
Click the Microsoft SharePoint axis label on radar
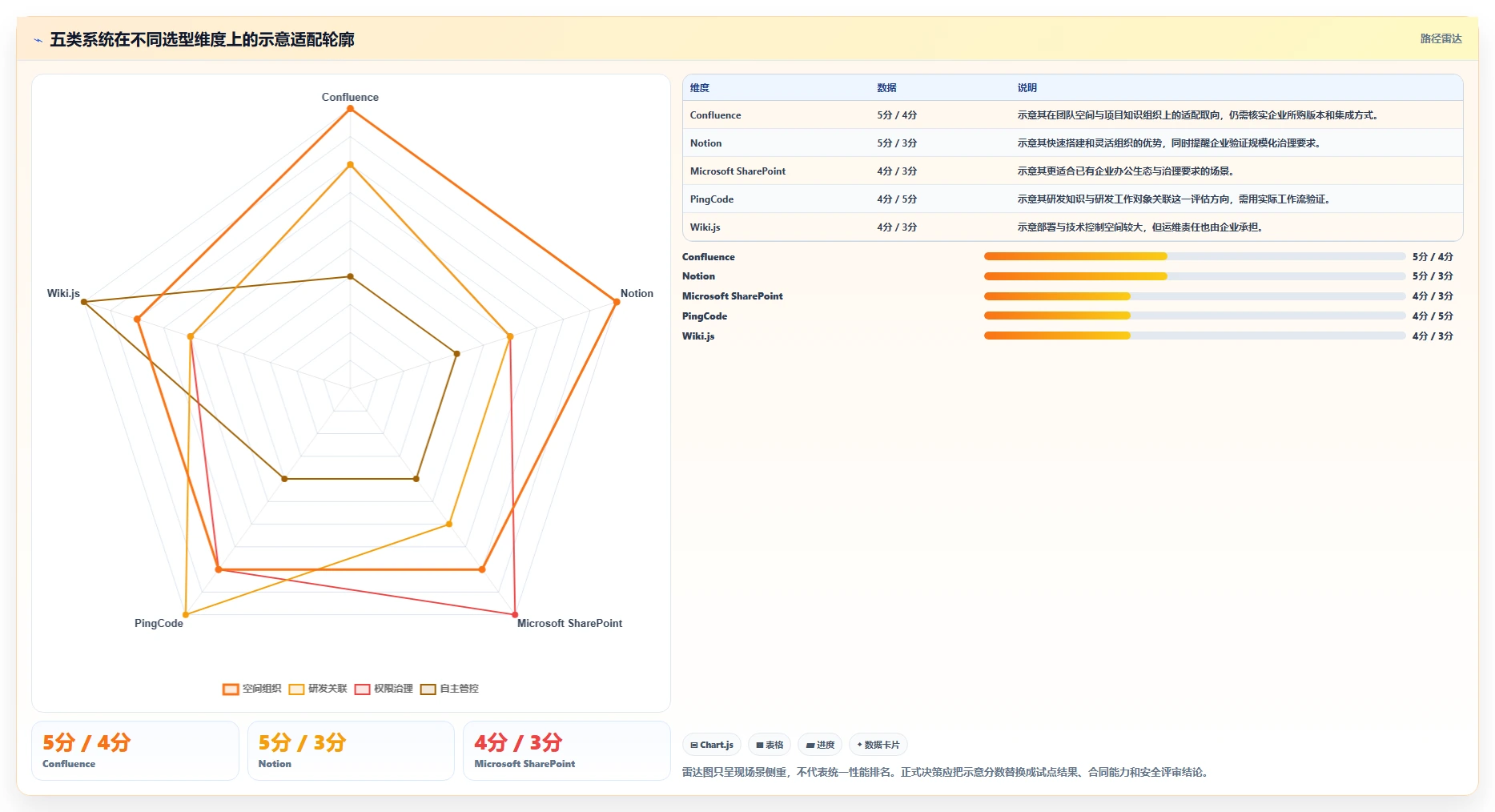click(x=569, y=623)
